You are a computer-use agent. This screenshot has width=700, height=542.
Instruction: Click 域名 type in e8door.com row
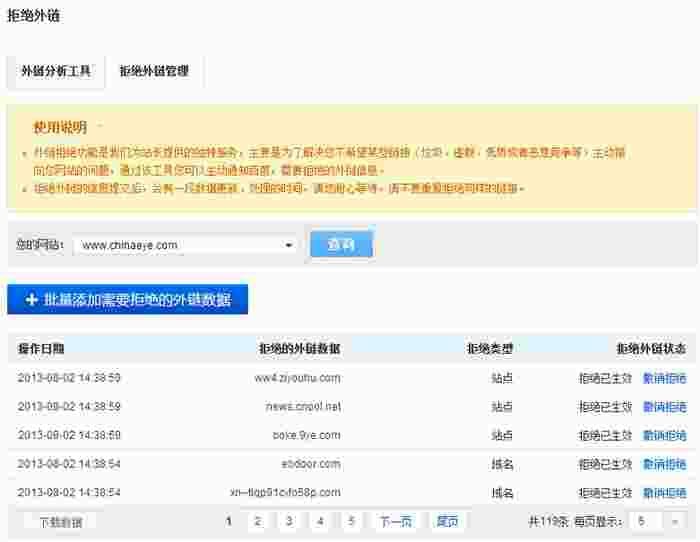tap(502, 464)
